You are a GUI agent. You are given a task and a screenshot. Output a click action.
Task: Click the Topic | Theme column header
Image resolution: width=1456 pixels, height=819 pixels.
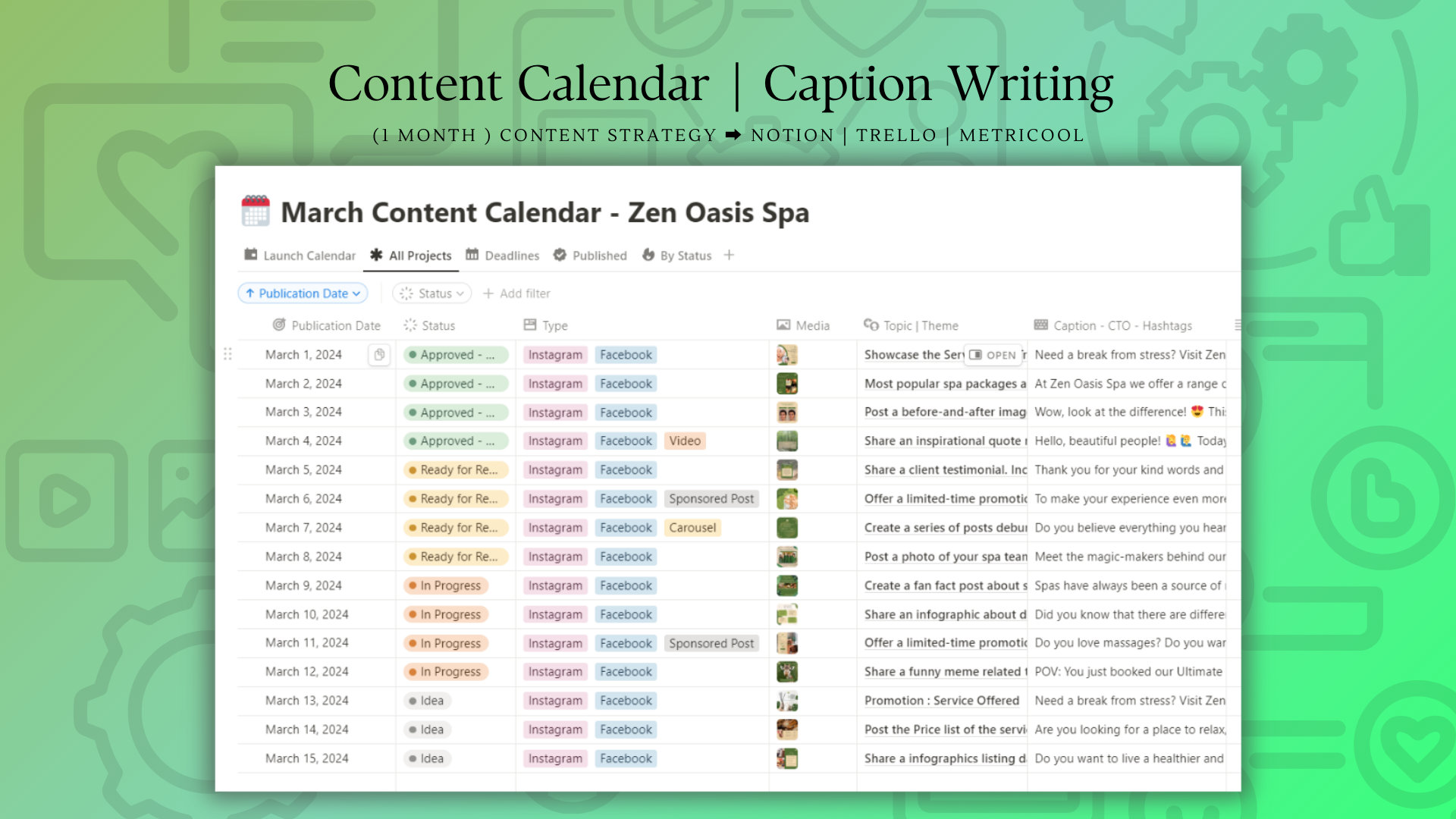click(911, 325)
